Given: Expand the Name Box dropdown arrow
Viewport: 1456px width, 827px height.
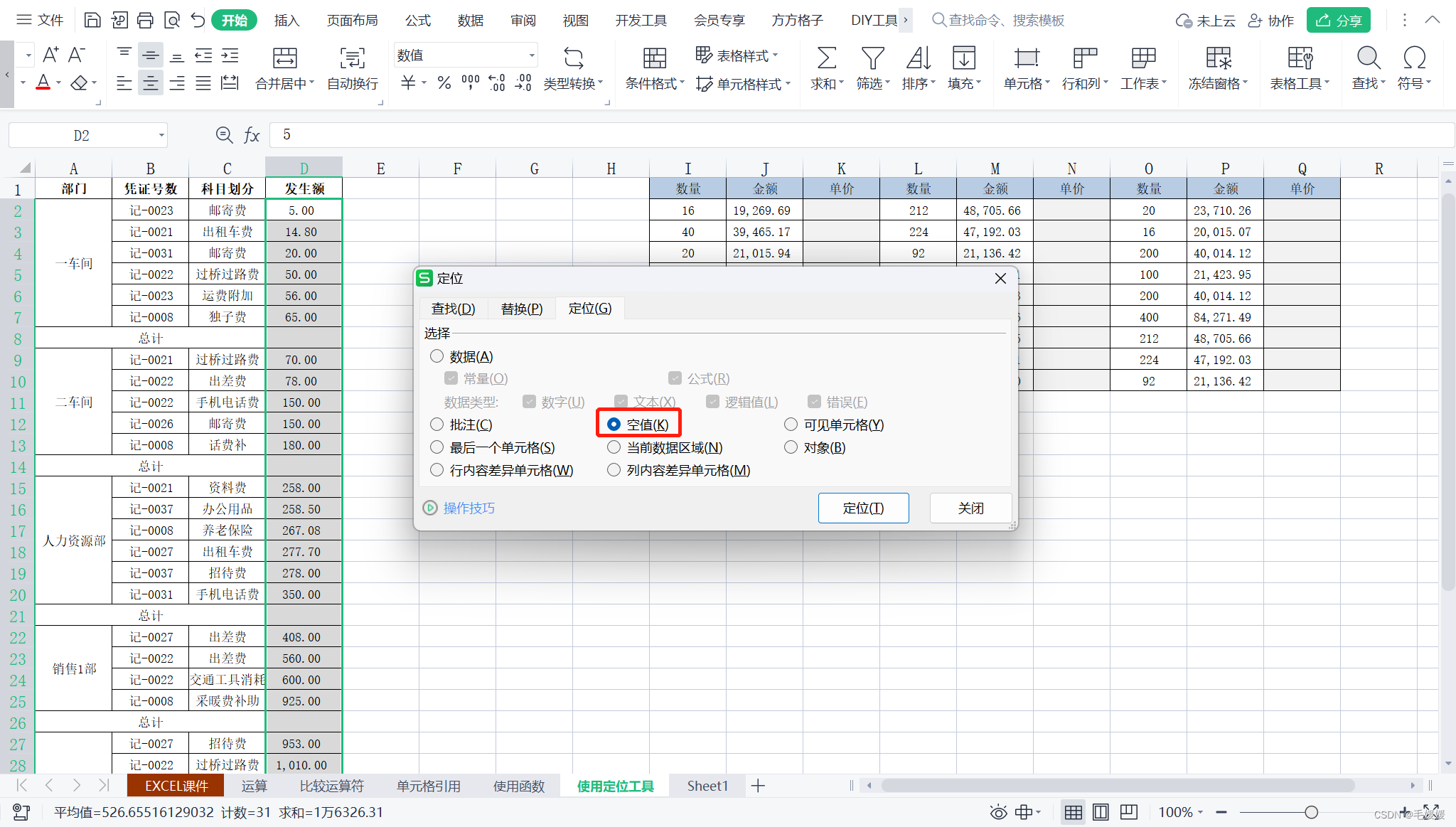Looking at the screenshot, I should [x=161, y=135].
